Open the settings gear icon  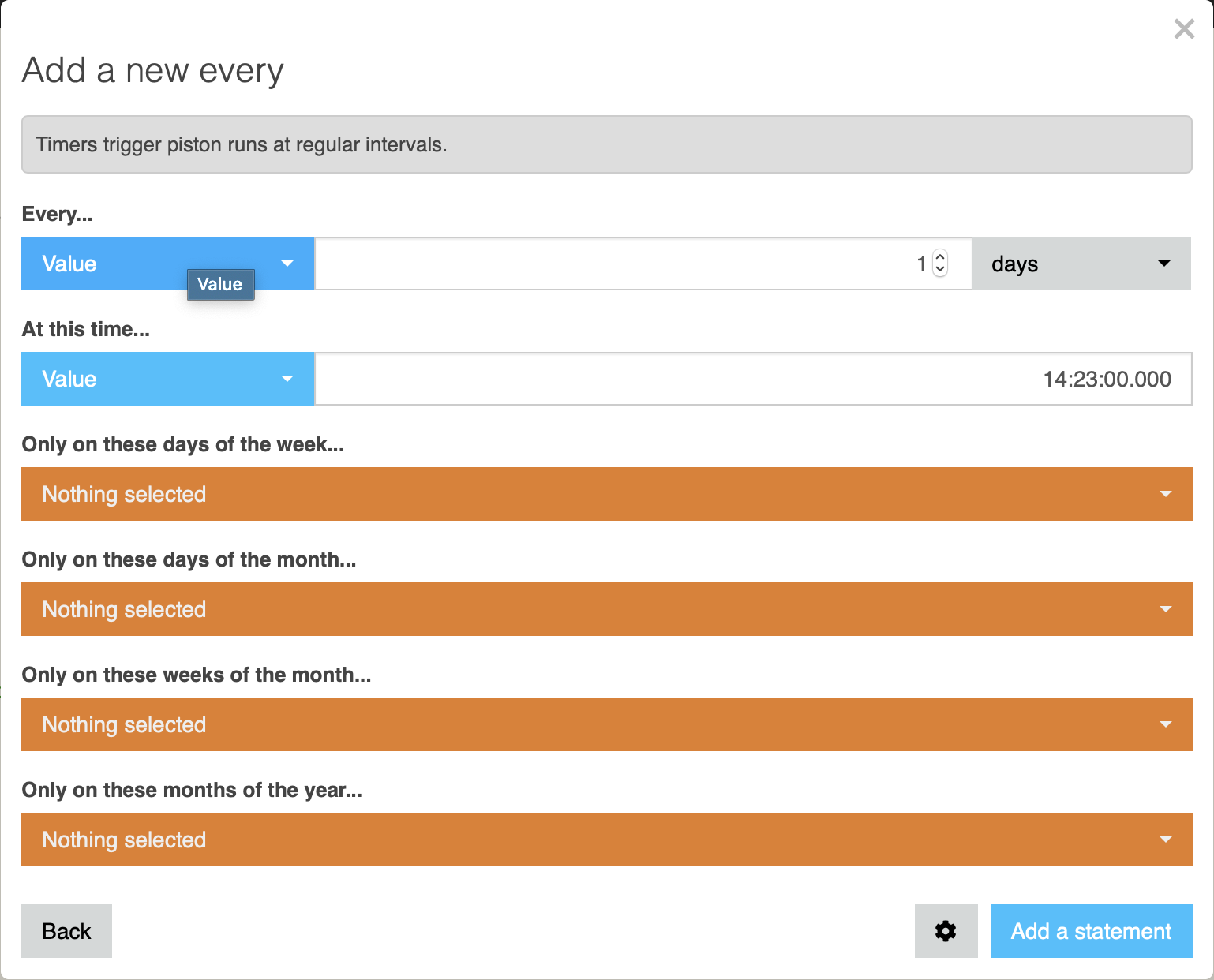click(946, 931)
